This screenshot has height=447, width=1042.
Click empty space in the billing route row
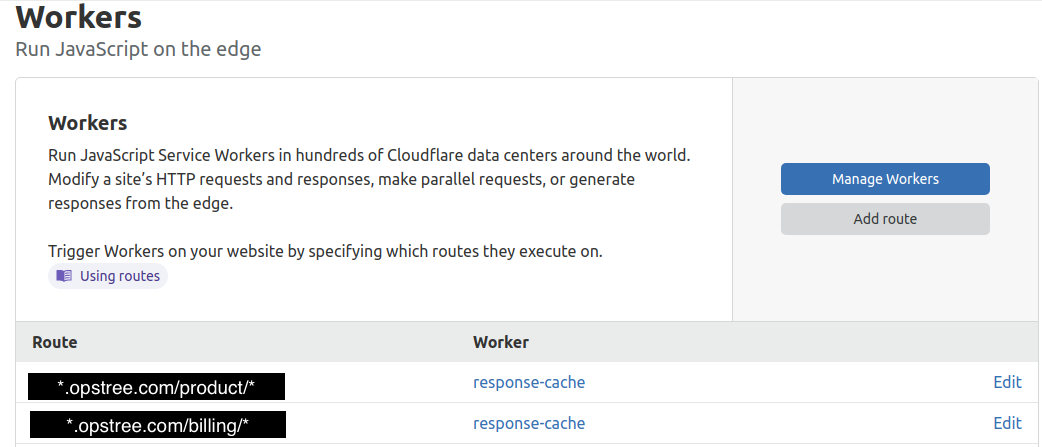click(x=780, y=423)
